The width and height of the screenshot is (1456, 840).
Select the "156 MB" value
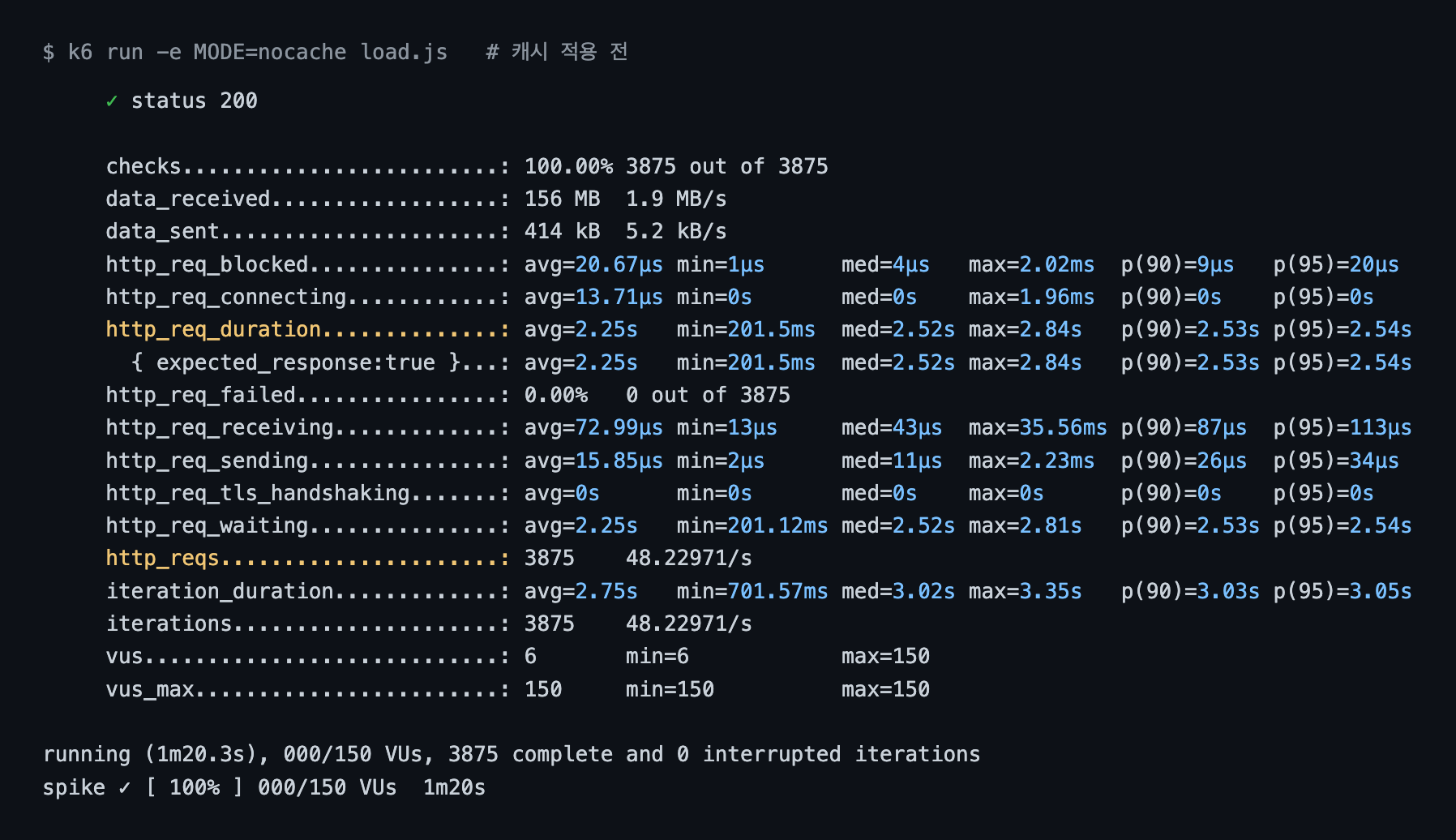[563, 199]
